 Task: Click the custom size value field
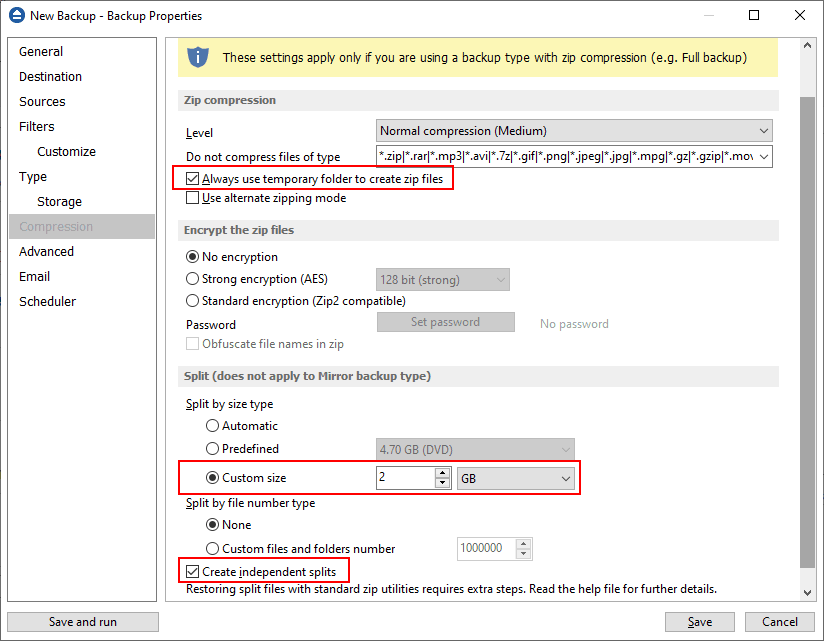coord(406,478)
